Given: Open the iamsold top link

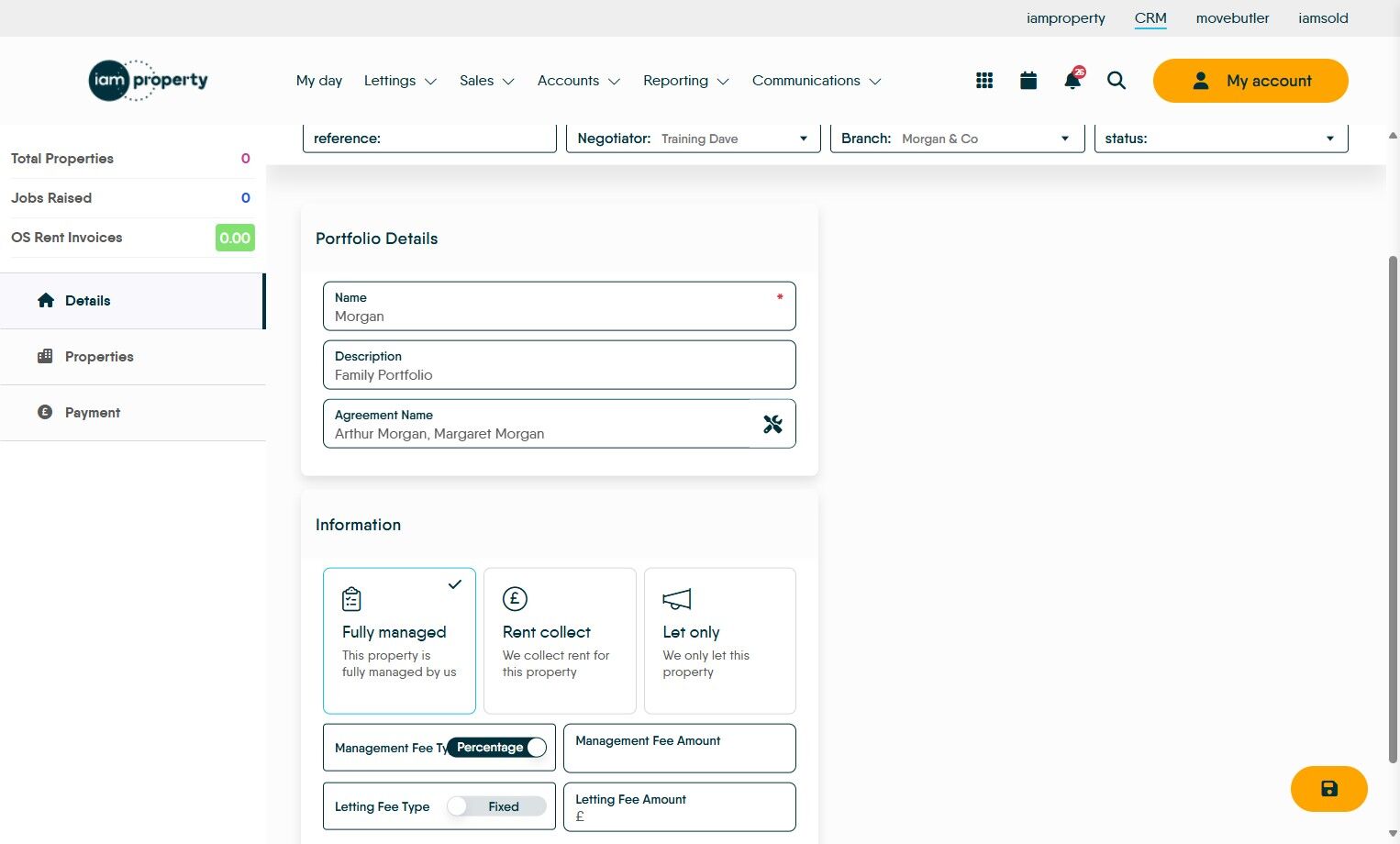Looking at the screenshot, I should tap(1323, 18).
